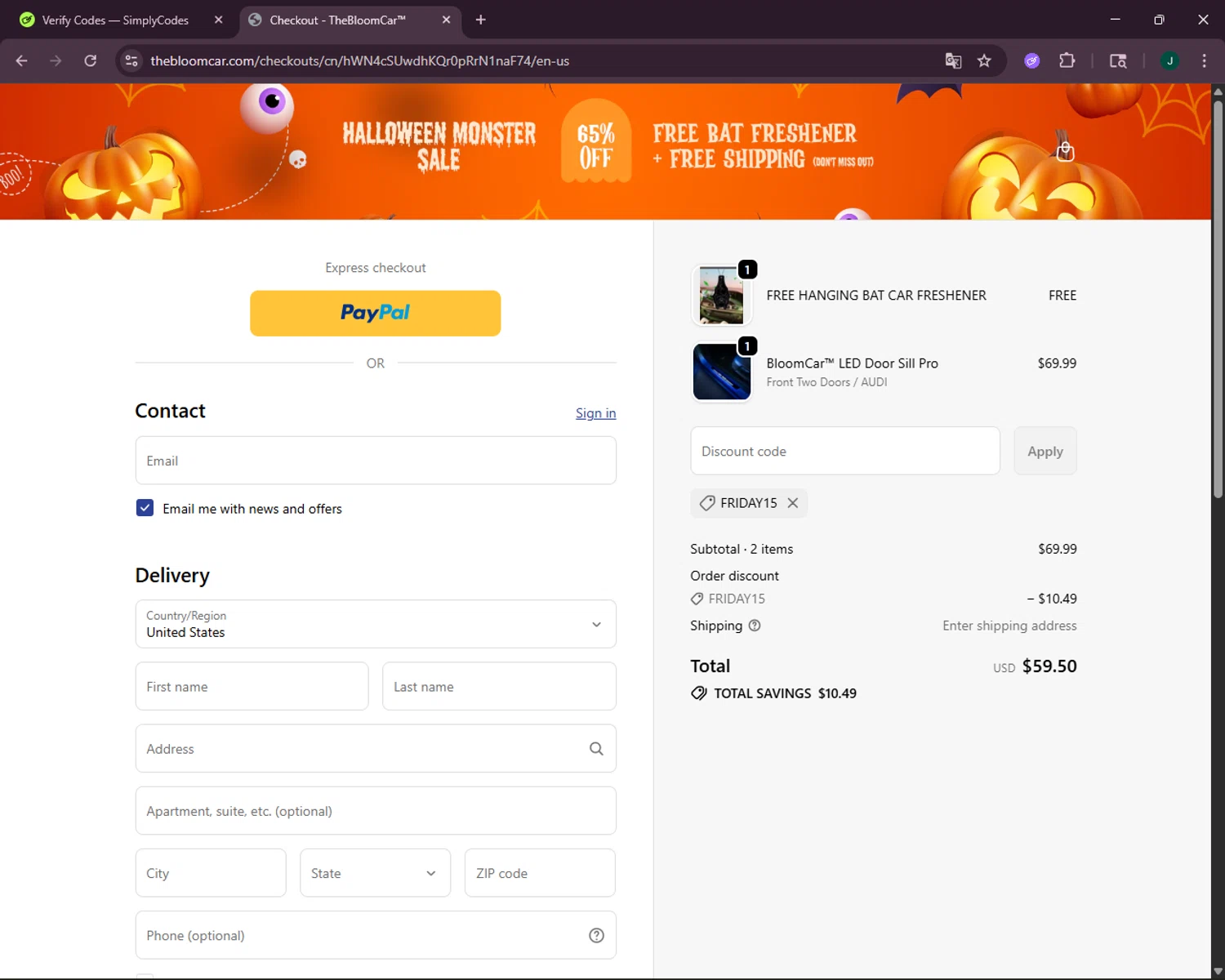Click Front Two Doors / AUDI variant text
1225x980 pixels.
[826, 382]
